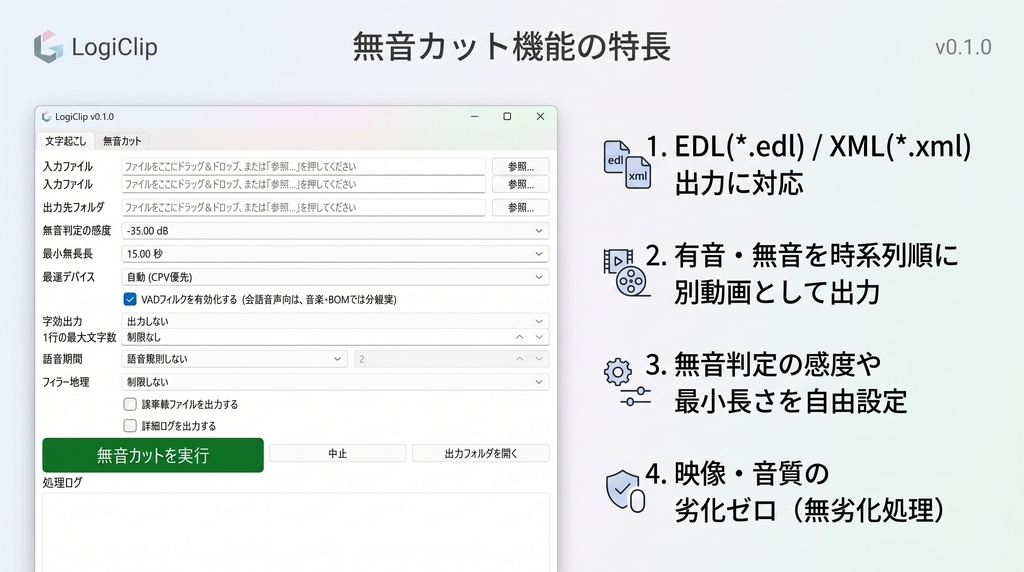Image resolution: width=1024 pixels, height=572 pixels.
Task: Open the 語音期間 dropdown
Action: tap(234, 359)
